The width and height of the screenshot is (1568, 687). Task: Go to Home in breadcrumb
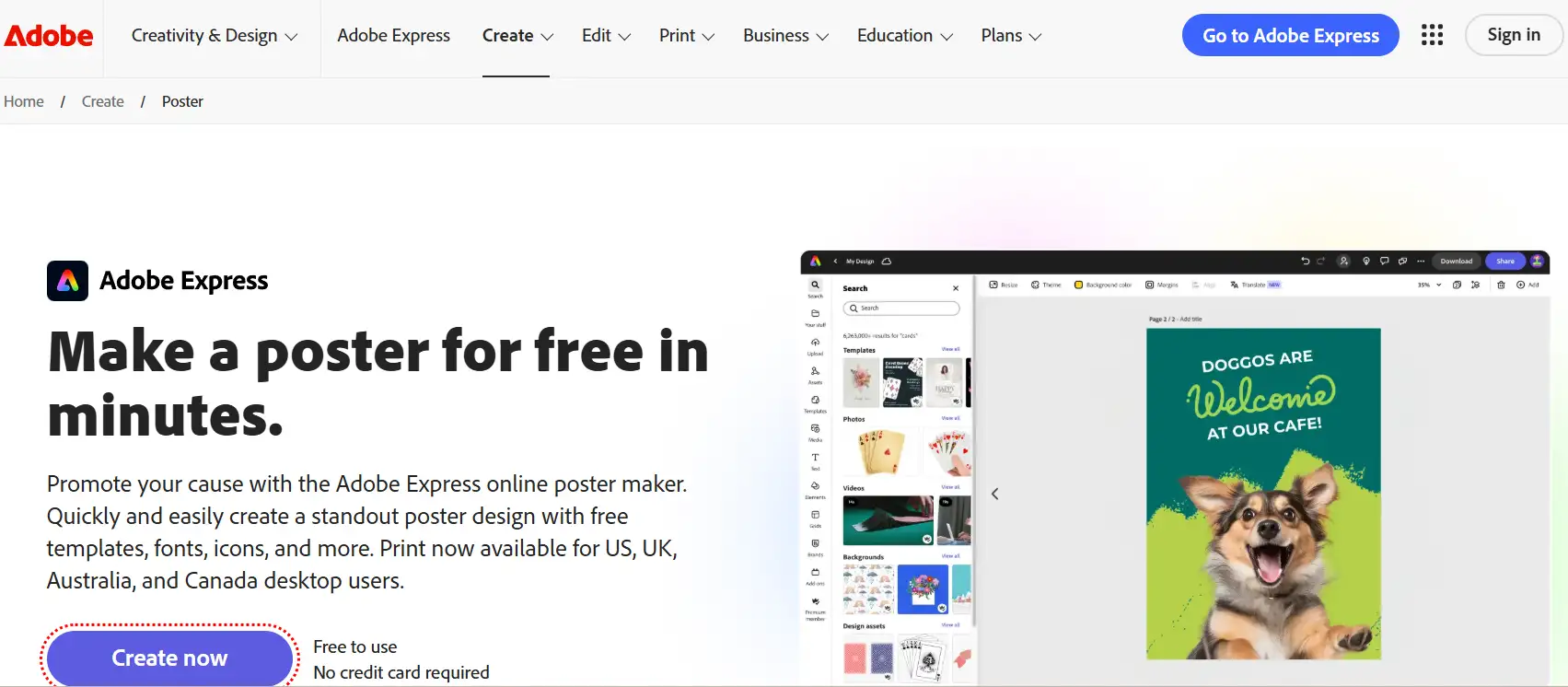point(24,101)
